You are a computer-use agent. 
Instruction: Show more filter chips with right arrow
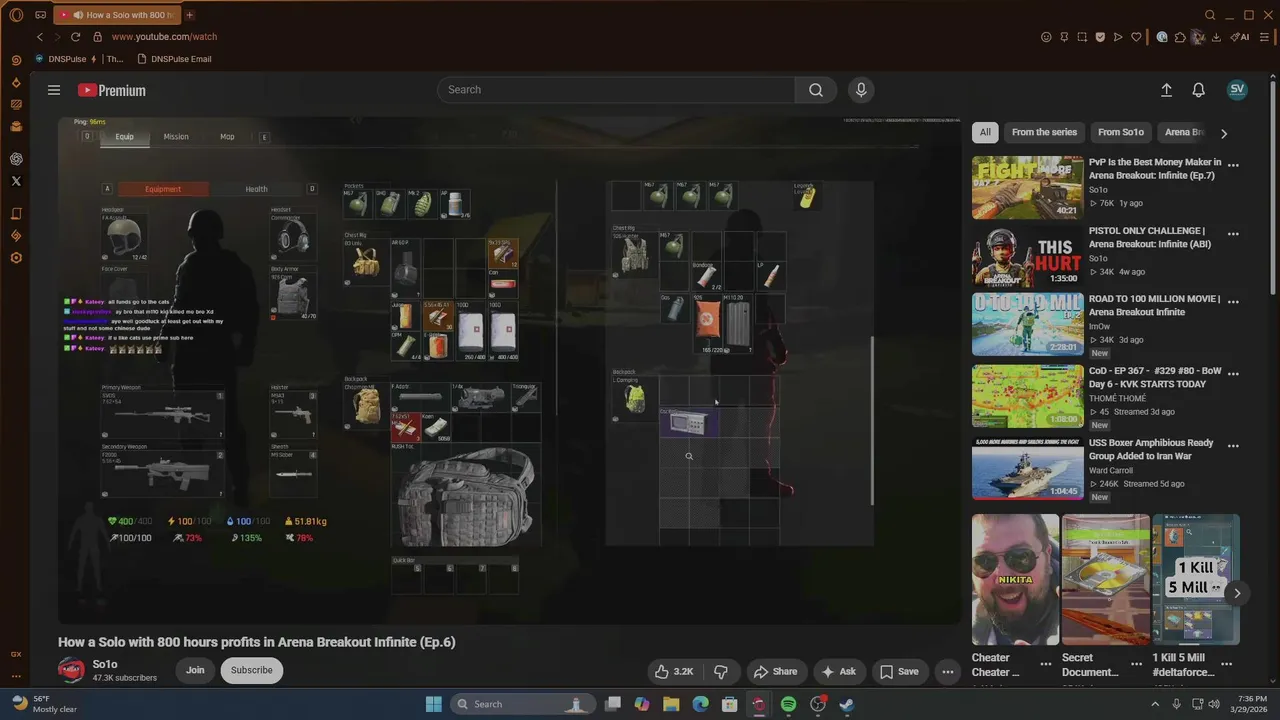pyautogui.click(x=1224, y=133)
